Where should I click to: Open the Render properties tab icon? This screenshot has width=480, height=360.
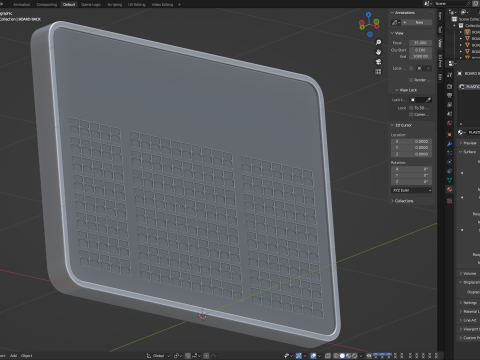(450, 86)
